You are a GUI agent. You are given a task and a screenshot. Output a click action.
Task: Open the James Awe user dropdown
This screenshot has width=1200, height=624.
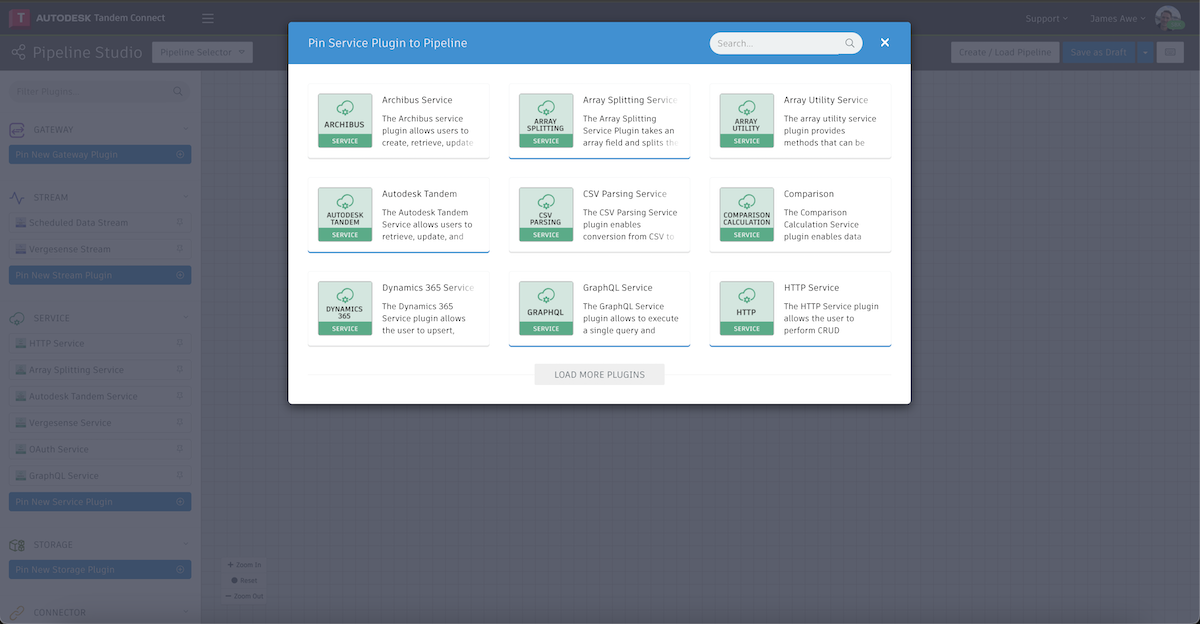pos(1118,18)
